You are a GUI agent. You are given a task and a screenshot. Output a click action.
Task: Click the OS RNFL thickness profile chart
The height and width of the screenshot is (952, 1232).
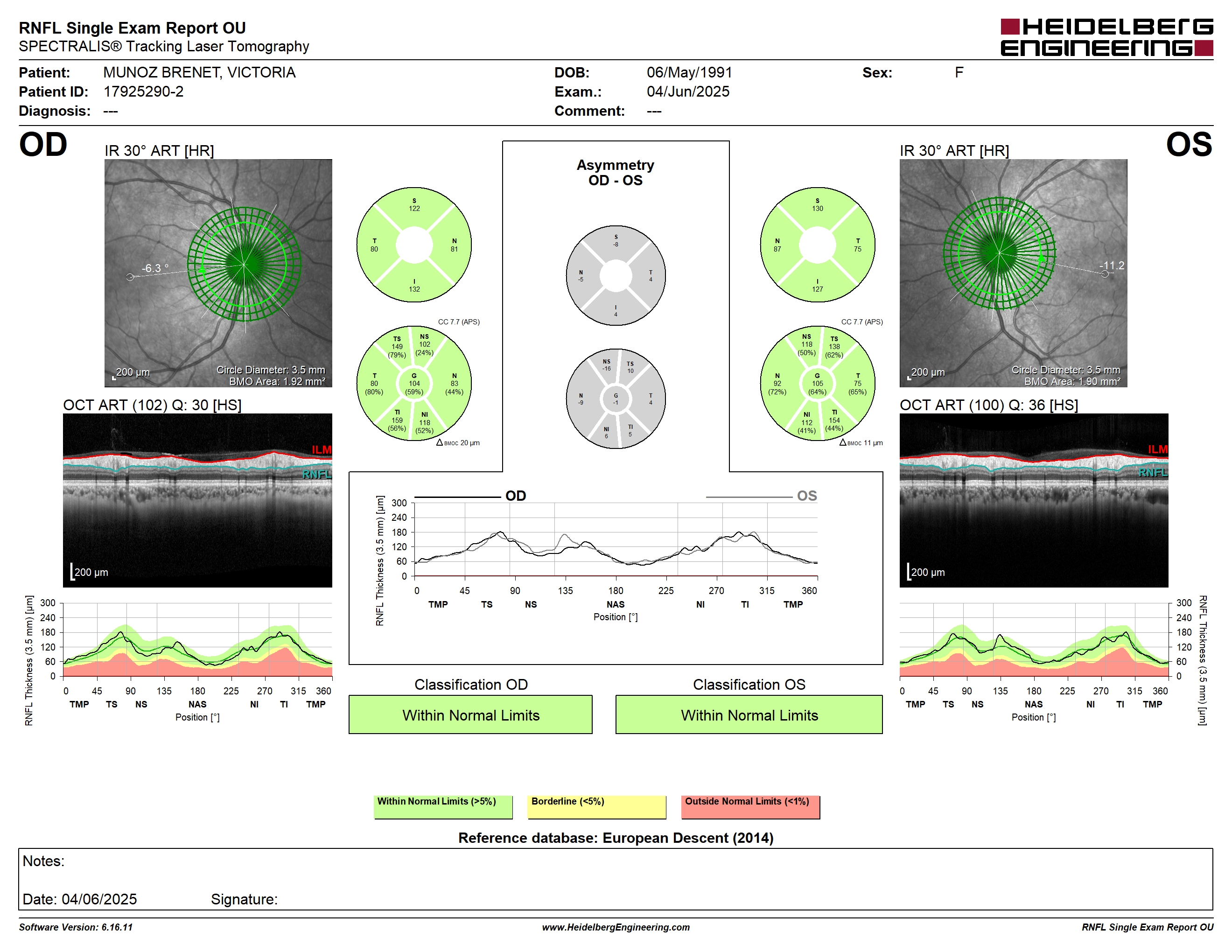(1034, 639)
